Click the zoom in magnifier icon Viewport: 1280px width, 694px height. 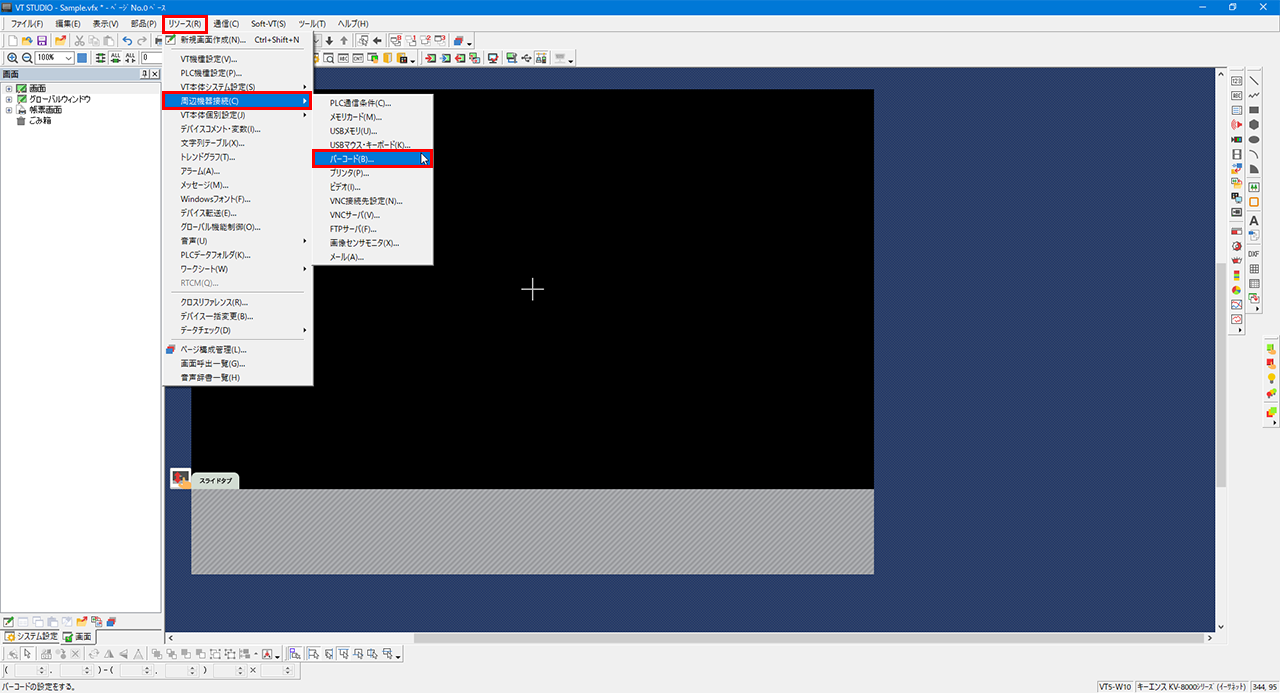[x=12, y=59]
